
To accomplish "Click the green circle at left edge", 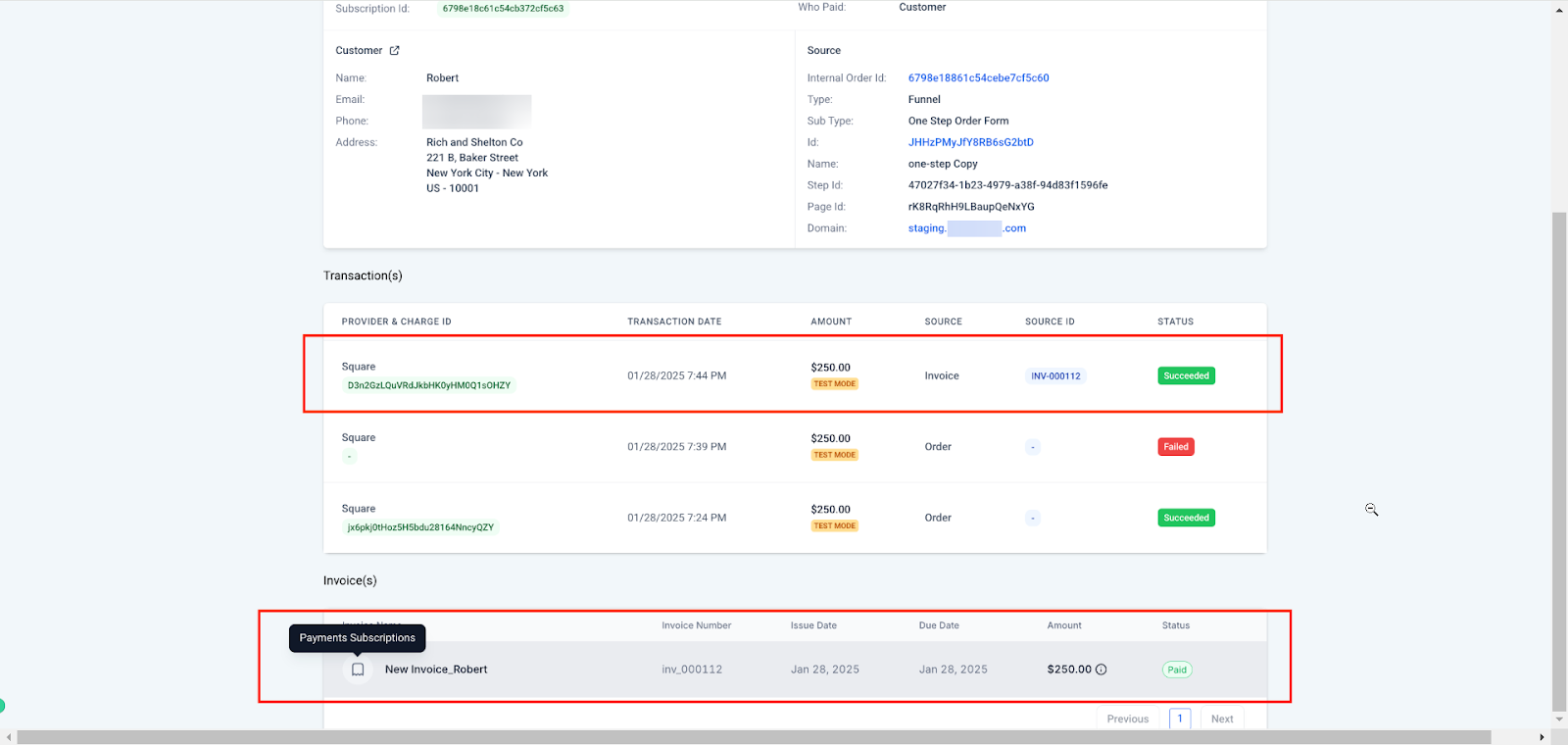I will coord(2,706).
